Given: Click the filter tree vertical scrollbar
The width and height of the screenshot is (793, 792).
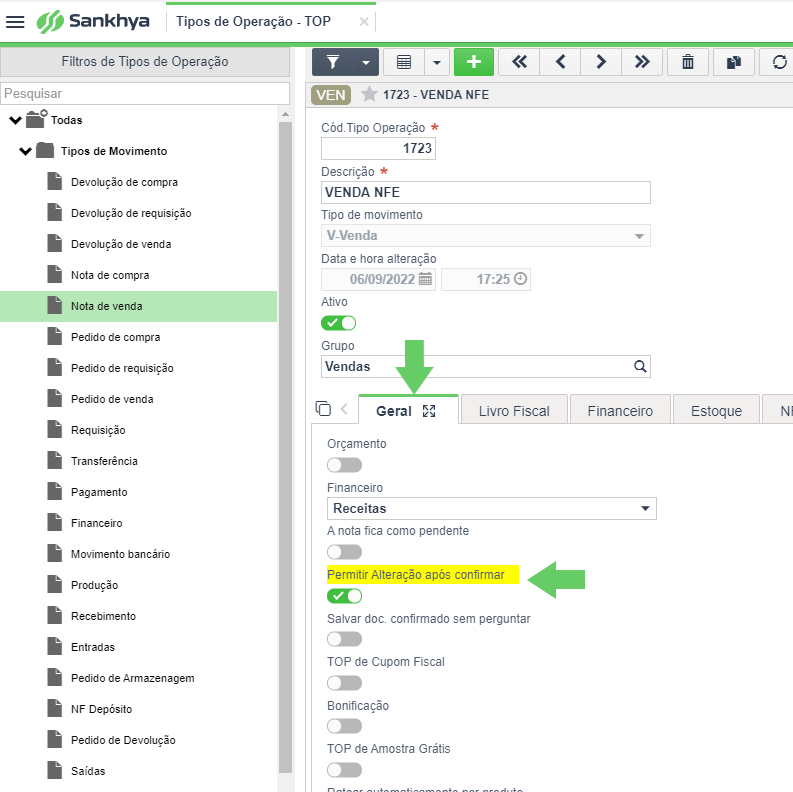Looking at the screenshot, I should [285, 448].
